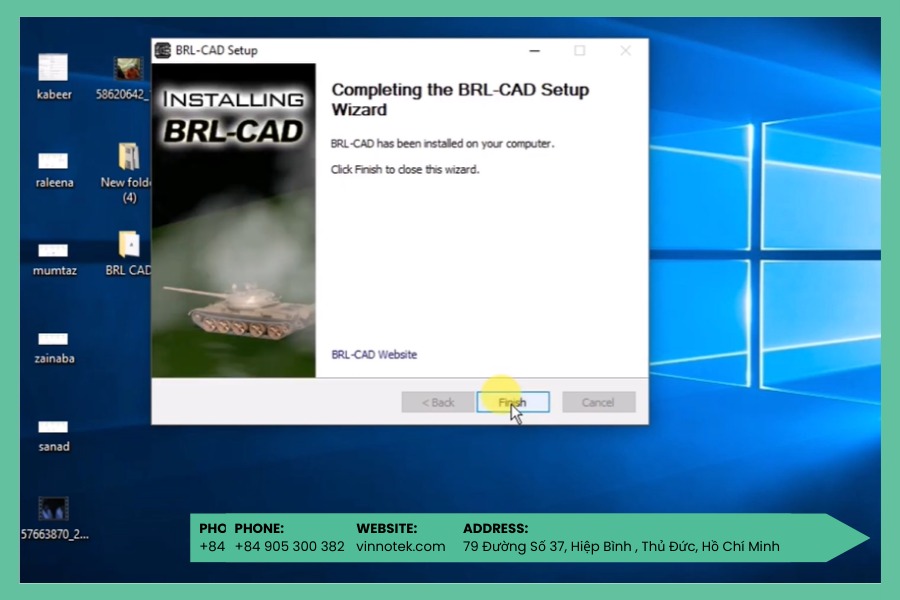900x600 pixels.
Task: Select the New folder (4) desktop icon
Action: [x=127, y=173]
